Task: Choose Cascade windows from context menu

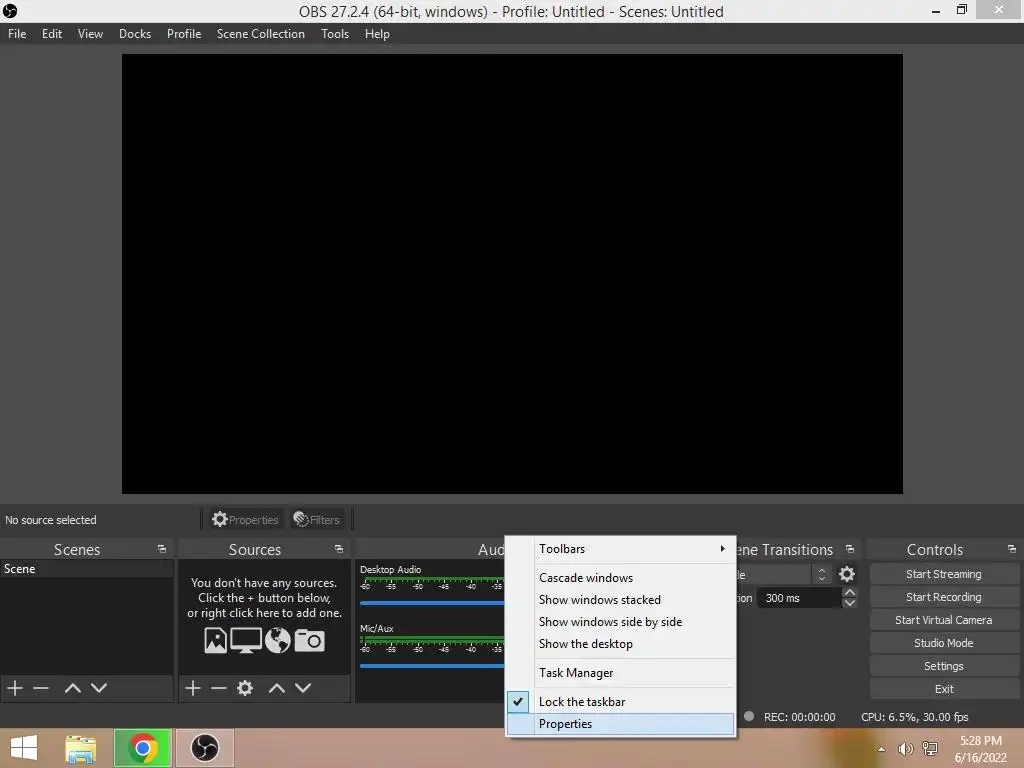Action: tap(620, 578)
